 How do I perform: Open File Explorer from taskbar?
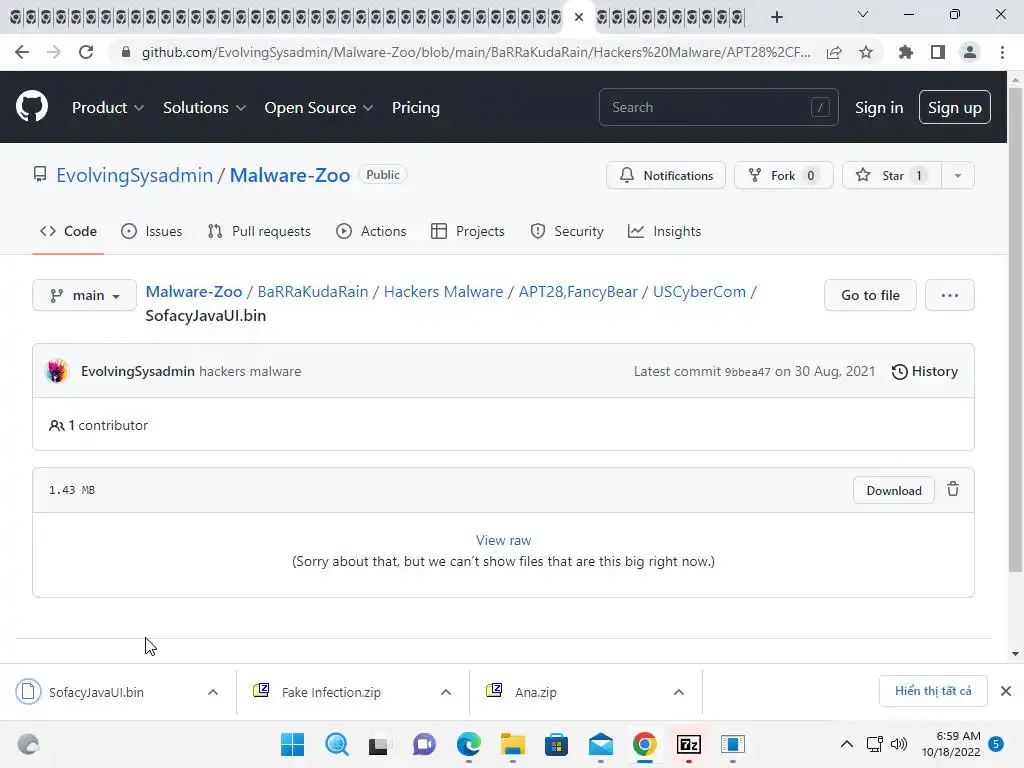click(513, 744)
